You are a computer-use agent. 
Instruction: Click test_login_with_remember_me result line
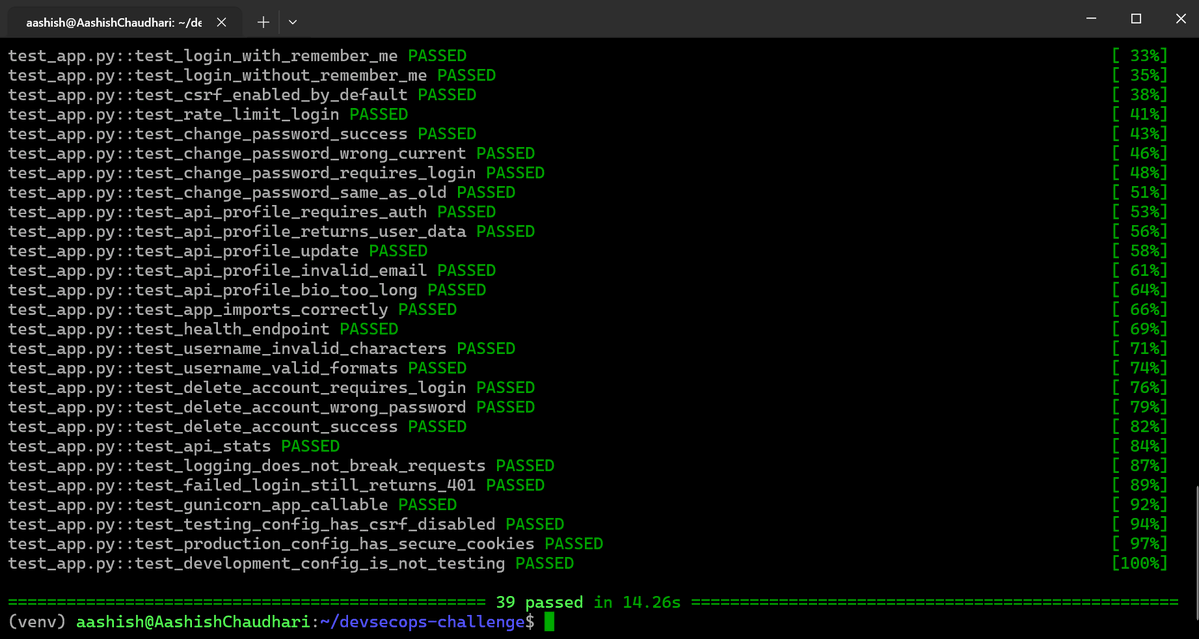coord(237,56)
